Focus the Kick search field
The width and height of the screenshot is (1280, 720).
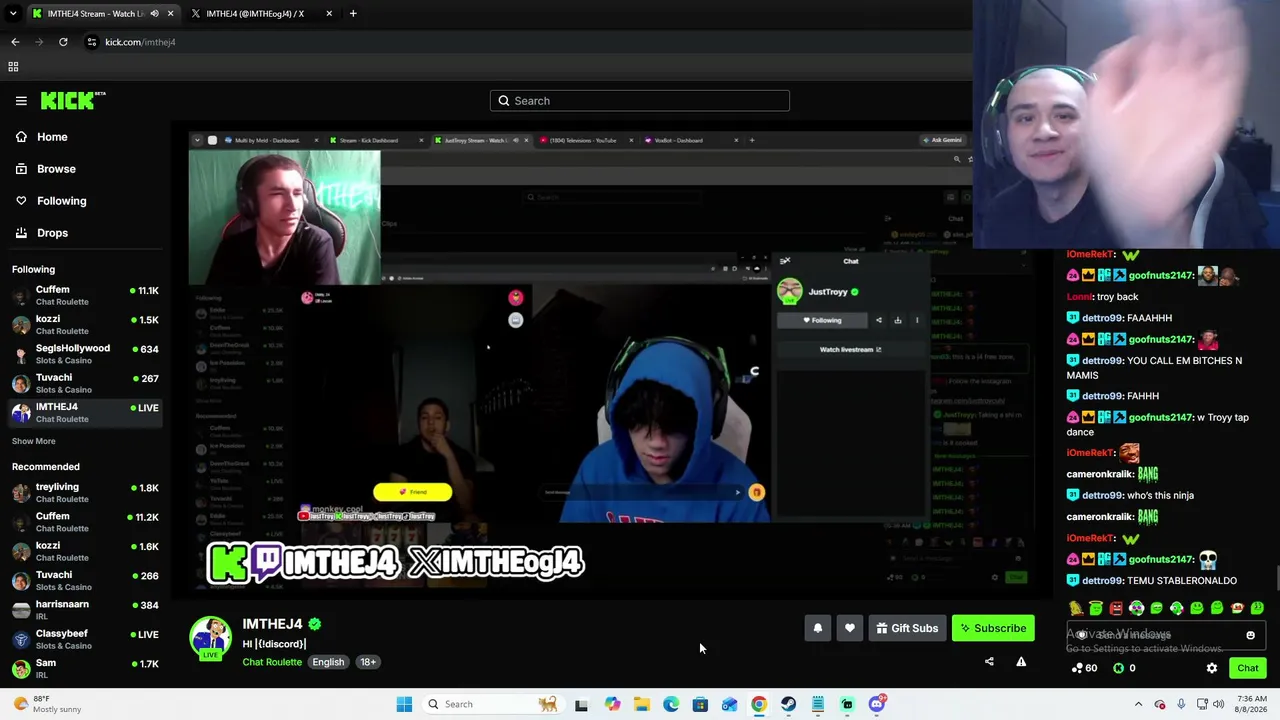640,101
